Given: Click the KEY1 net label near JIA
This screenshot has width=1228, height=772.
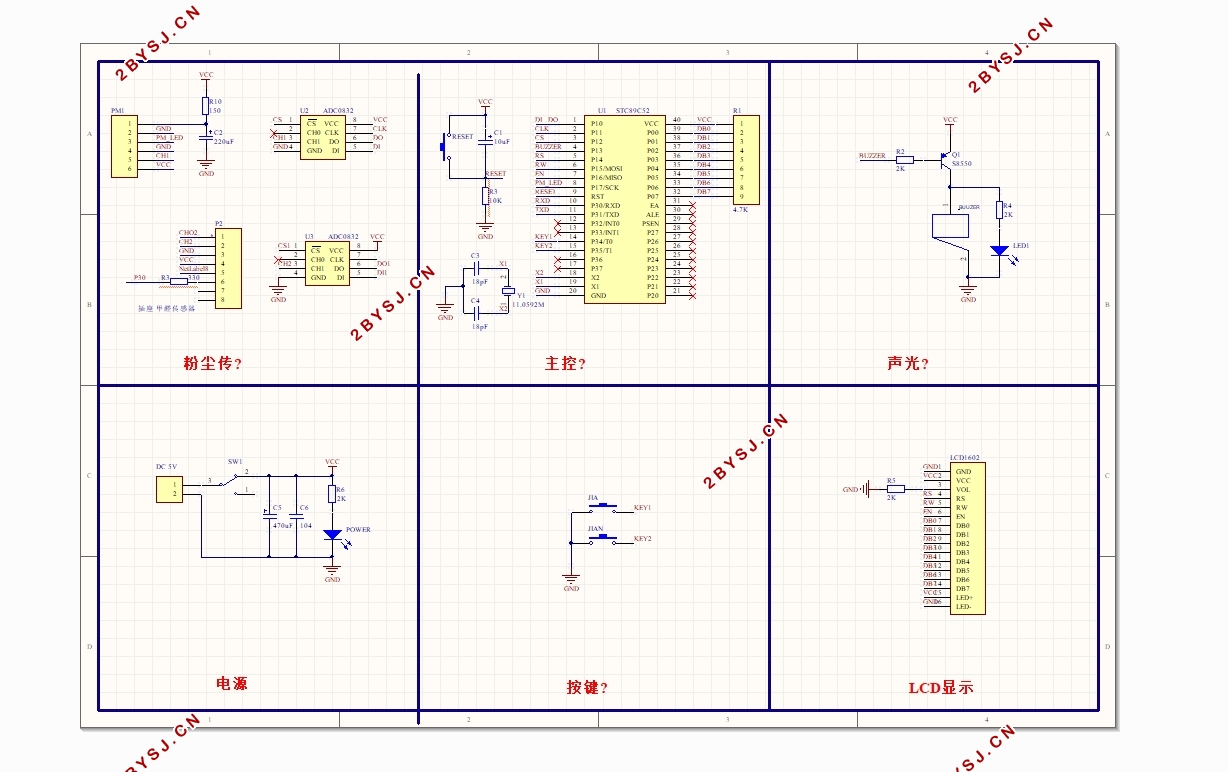Looking at the screenshot, I should pos(643,508).
